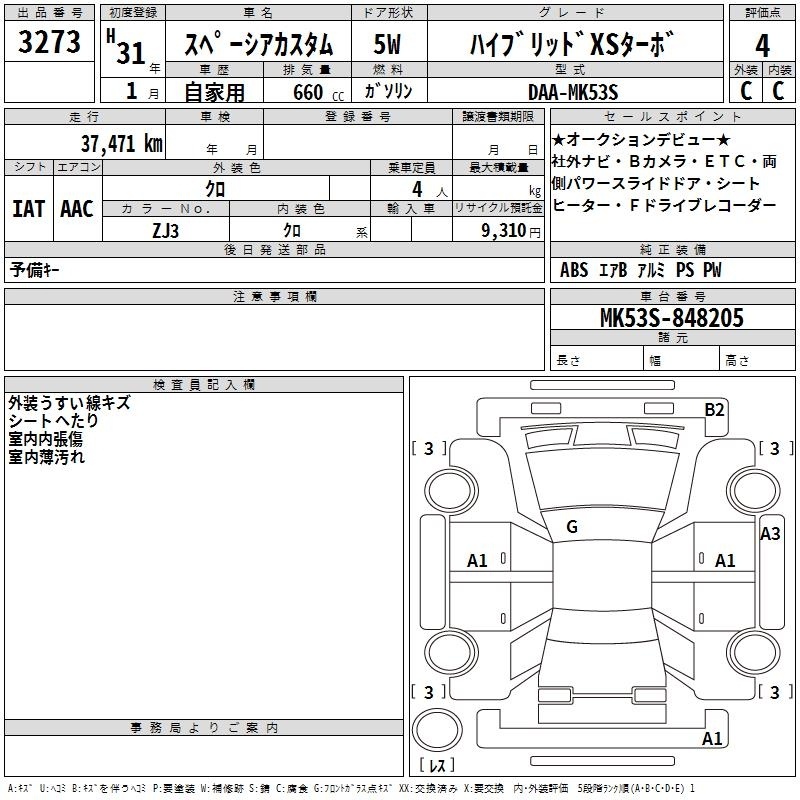Click the color code ZJ3
The image size is (800, 800).
click(166, 229)
